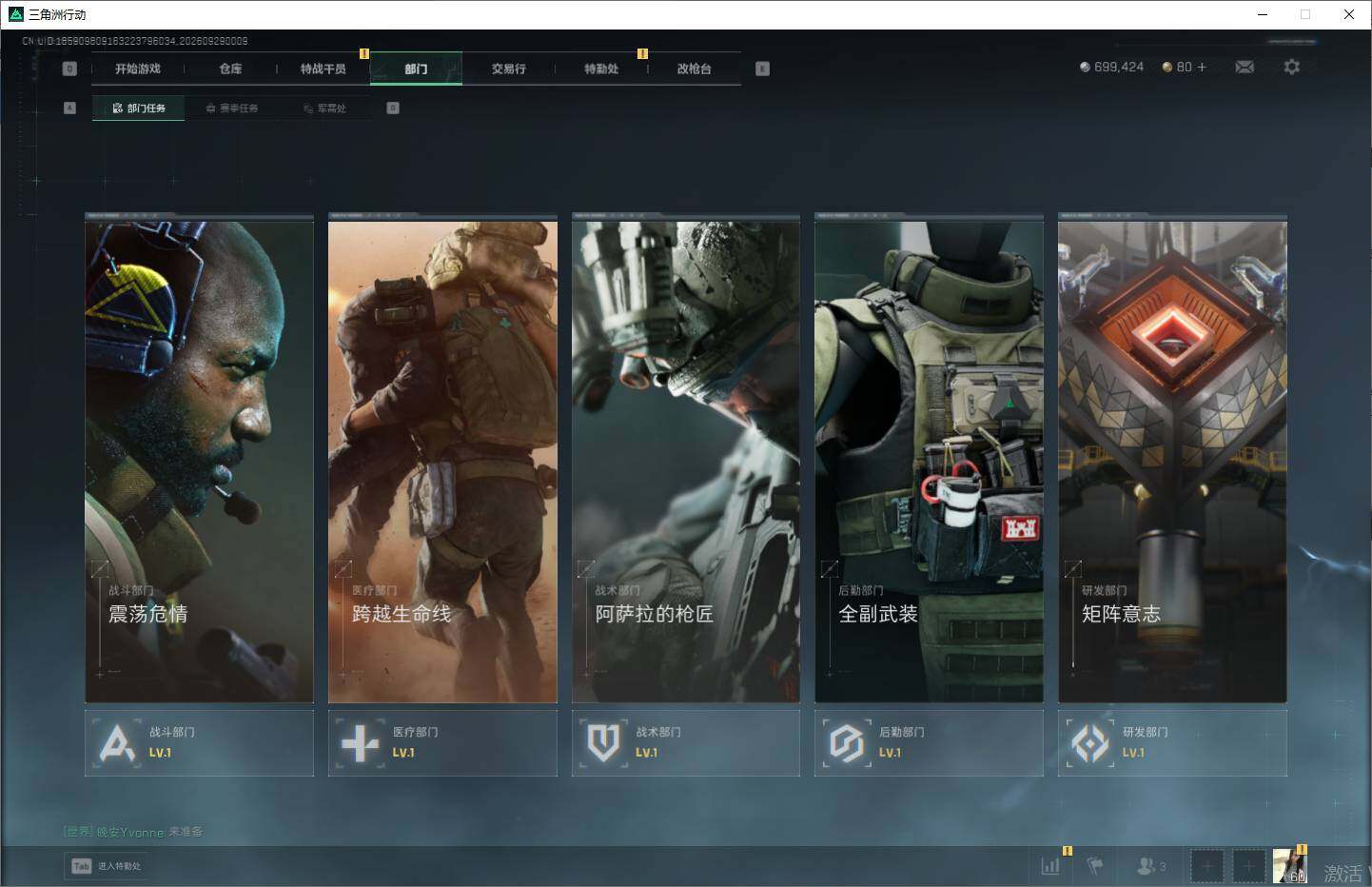Click the CN UID text at top
The image size is (1372, 887).
[134, 41]
